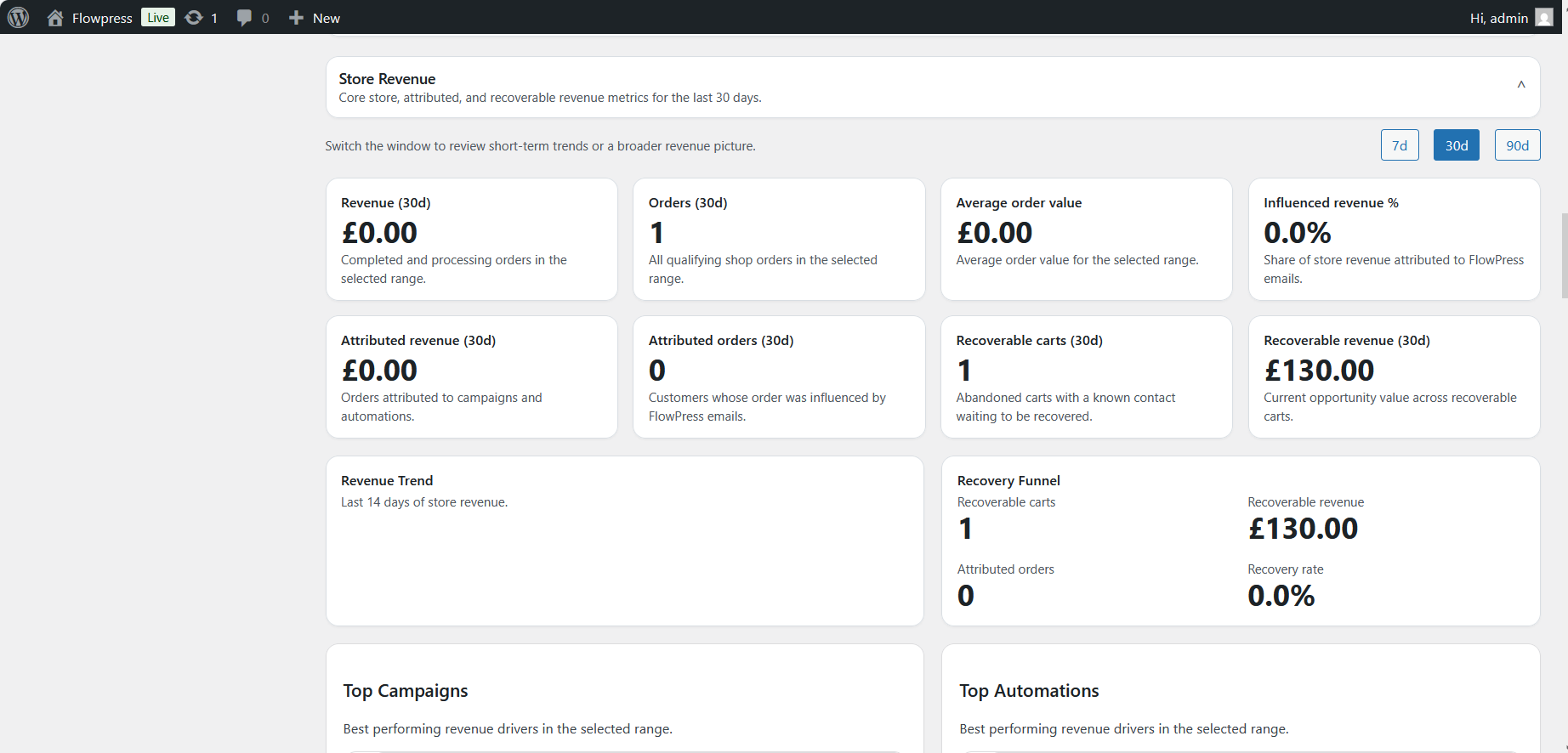Click the Recoverable revenue (30d) card label

pos(1347,341)
